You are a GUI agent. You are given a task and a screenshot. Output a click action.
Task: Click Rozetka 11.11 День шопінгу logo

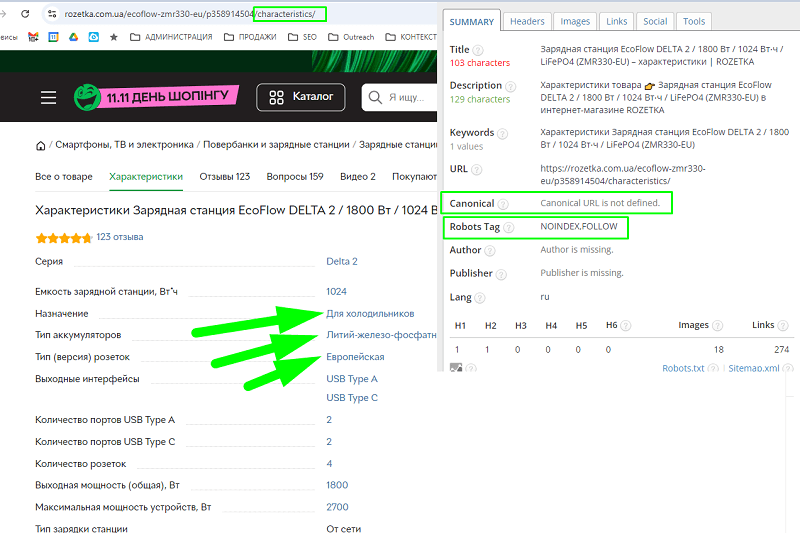tap(156, 97)
